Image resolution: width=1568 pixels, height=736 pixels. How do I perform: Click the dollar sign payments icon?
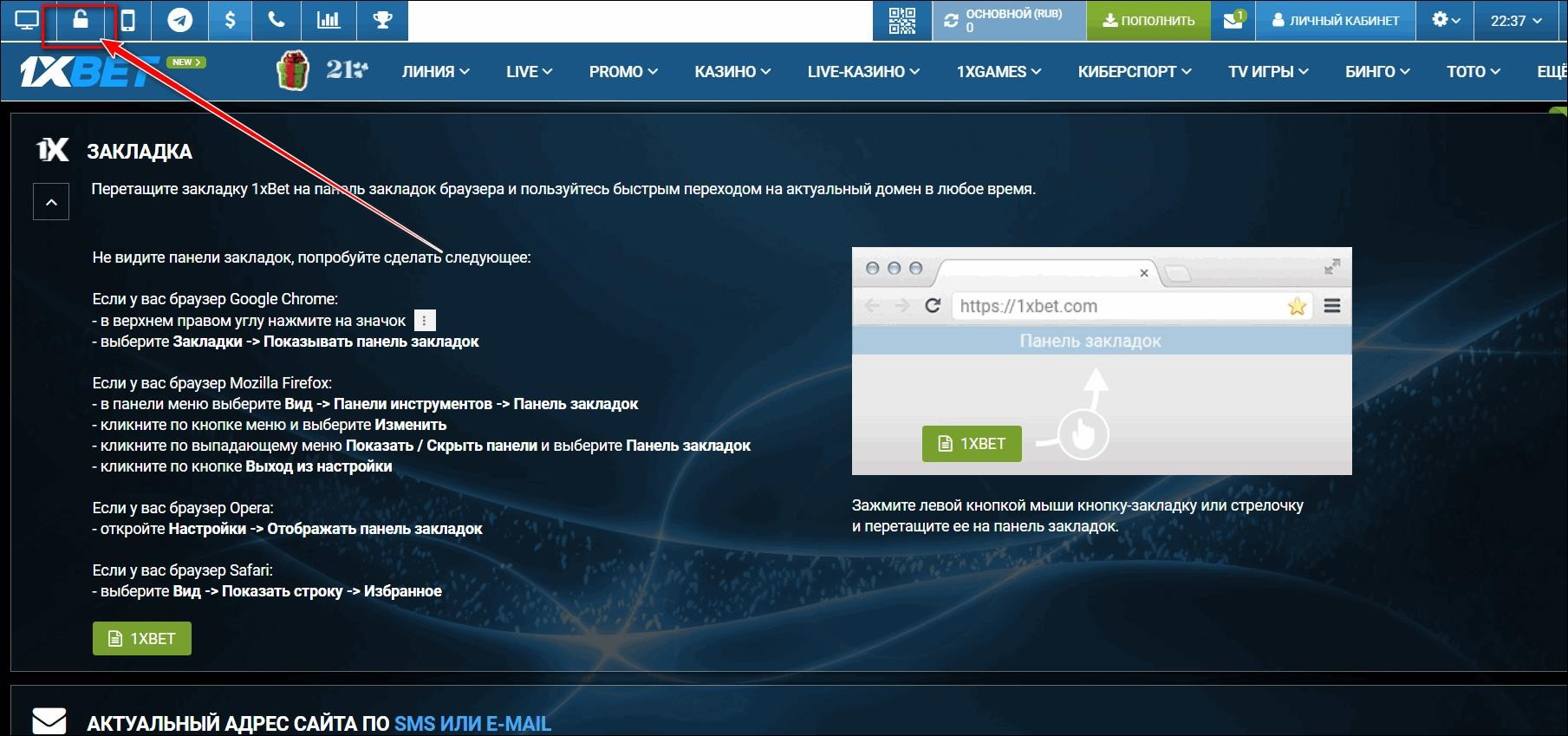[230, 20]
